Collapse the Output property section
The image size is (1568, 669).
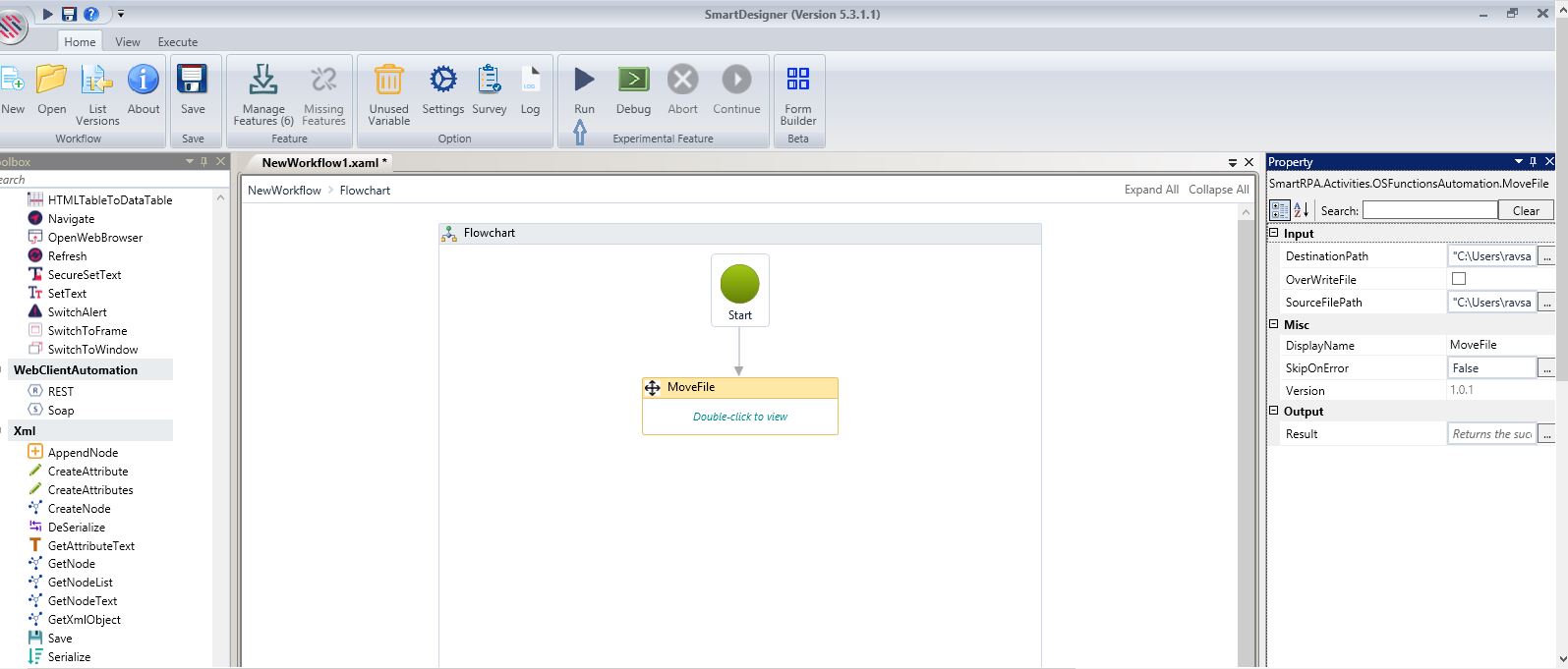pyautogui.click(x=1274, y=412)
